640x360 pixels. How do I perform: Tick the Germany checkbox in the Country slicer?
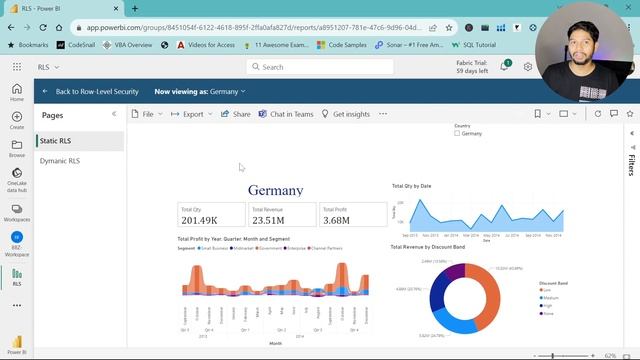coord(457,133)
